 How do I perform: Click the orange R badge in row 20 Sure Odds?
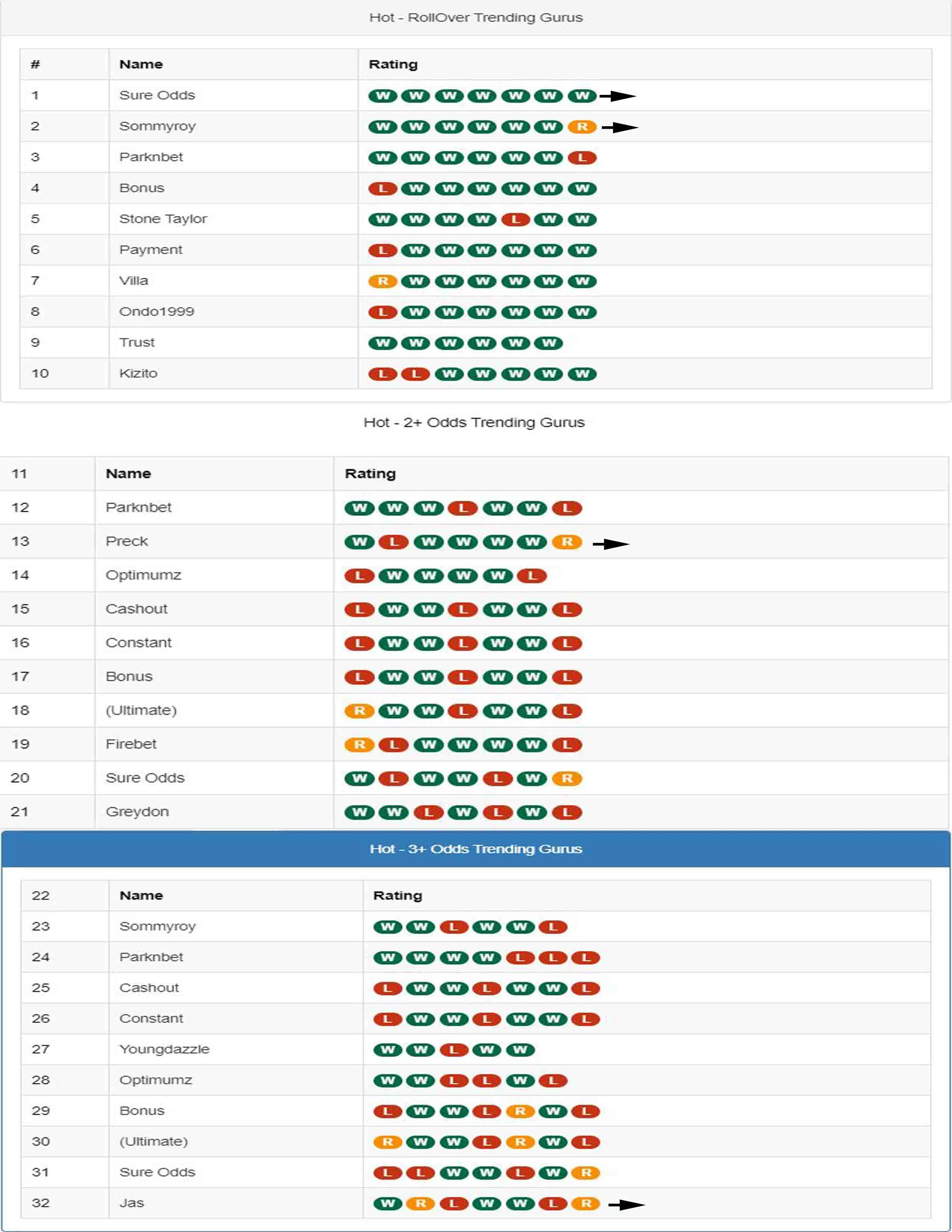567,778
